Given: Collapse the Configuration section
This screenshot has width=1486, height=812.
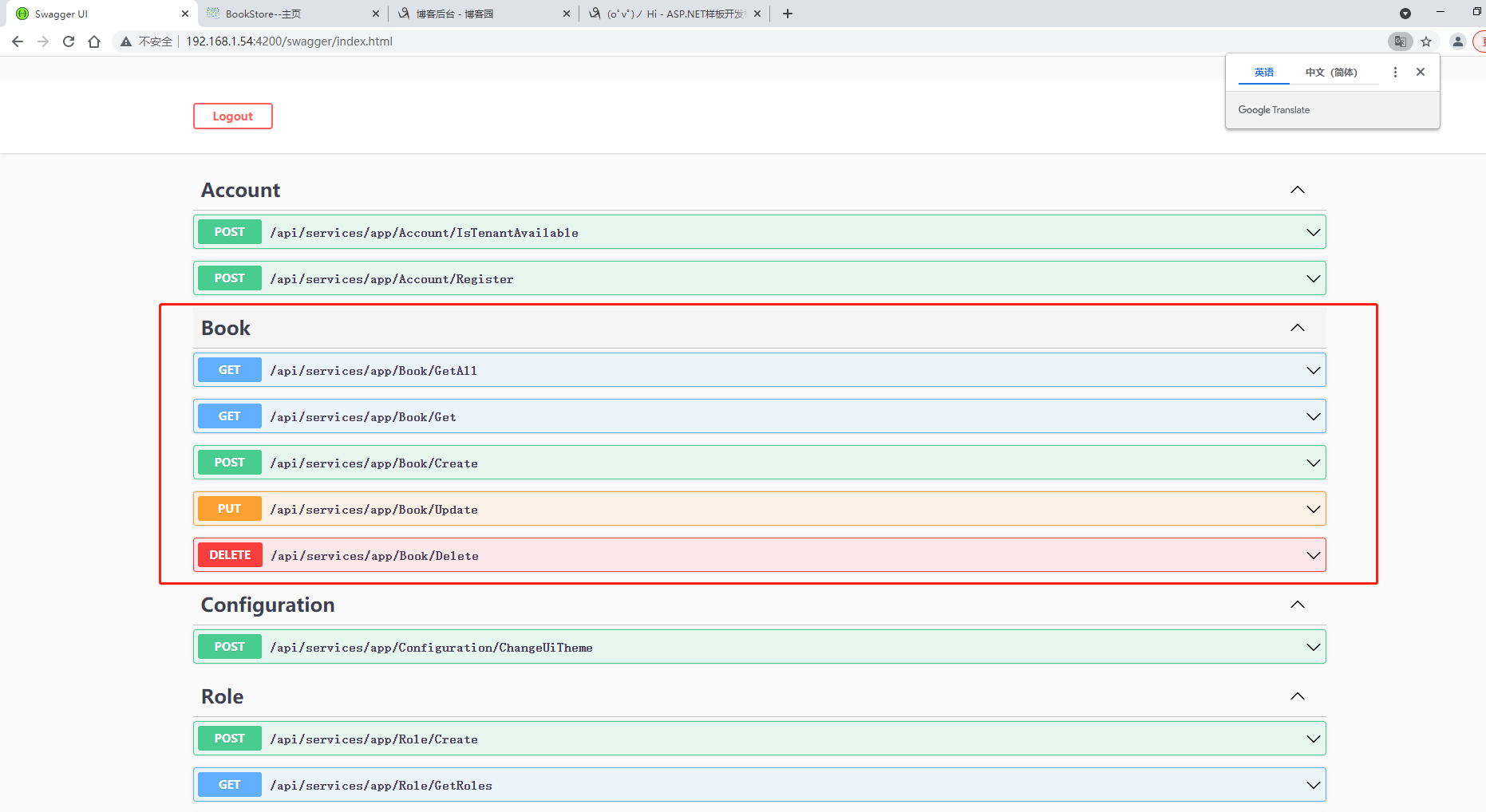Looking at the screenshot, I should pyautogui.click(x=1298, y=605).
